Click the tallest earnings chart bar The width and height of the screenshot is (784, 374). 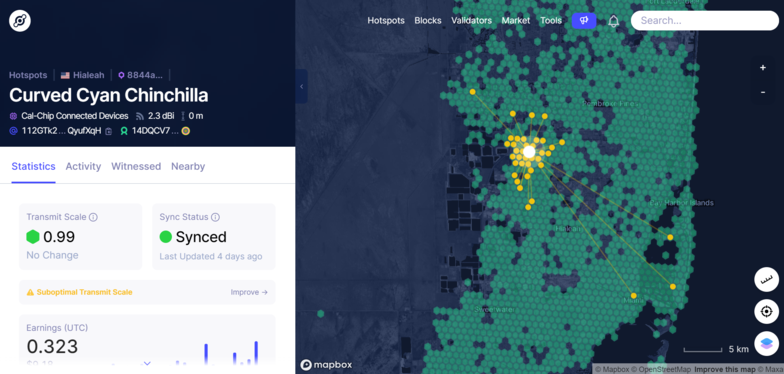point(256,352)
